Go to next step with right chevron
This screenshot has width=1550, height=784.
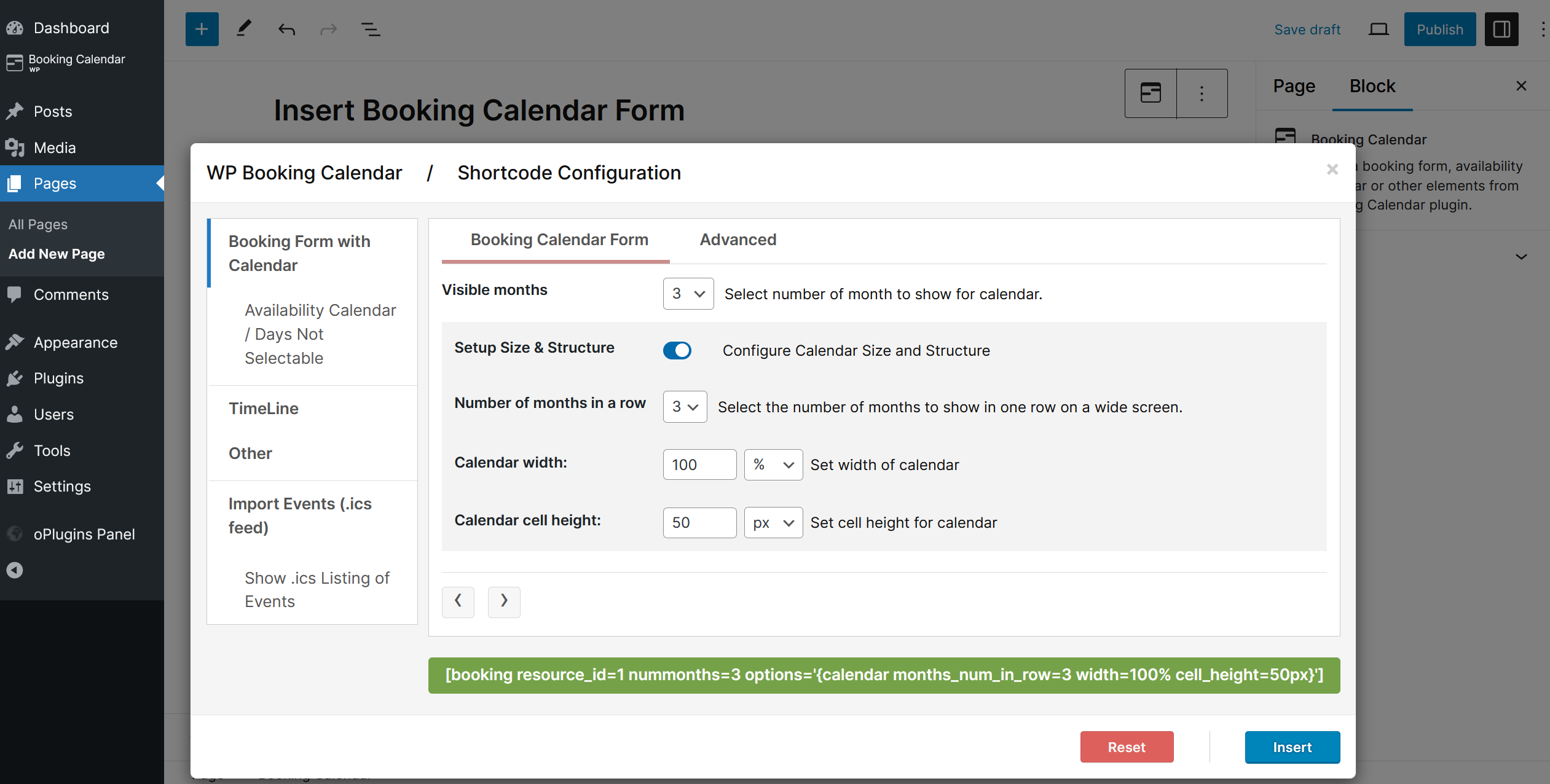coord(504,602)
